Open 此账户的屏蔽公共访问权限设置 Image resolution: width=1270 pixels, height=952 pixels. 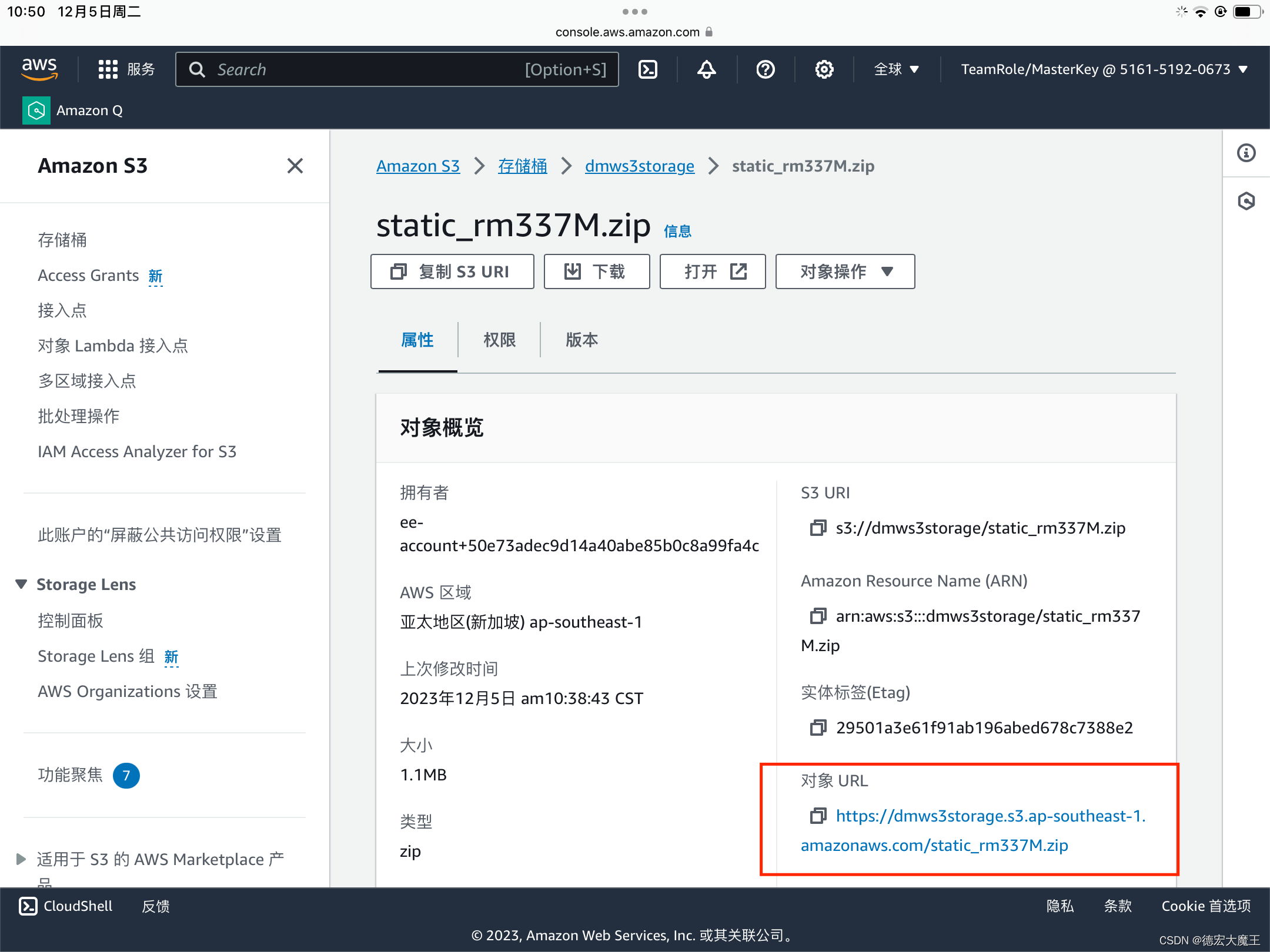(159, 535)
